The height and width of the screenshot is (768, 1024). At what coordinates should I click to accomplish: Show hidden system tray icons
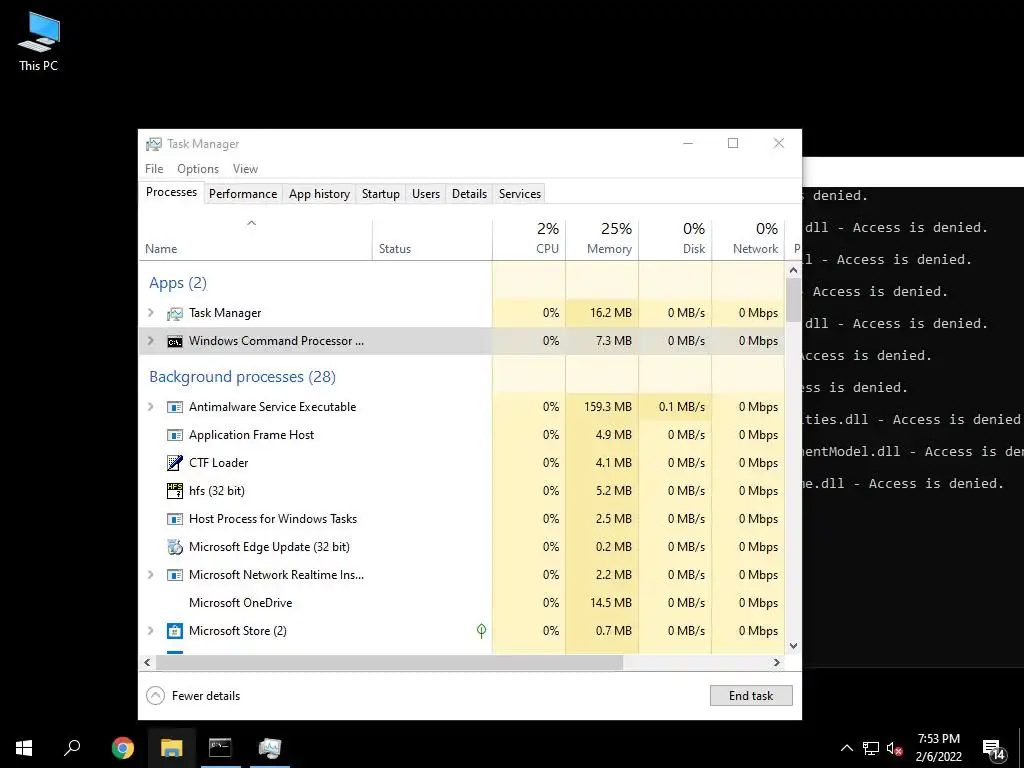click(846, 748)
